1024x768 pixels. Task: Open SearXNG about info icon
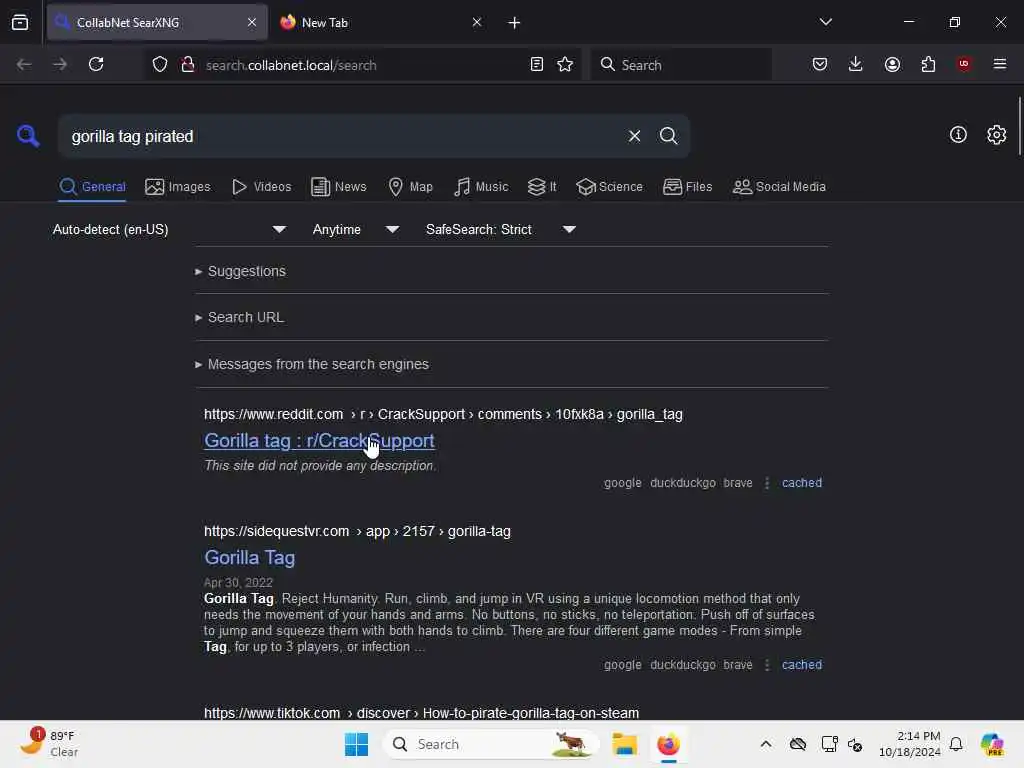point(958,135)
